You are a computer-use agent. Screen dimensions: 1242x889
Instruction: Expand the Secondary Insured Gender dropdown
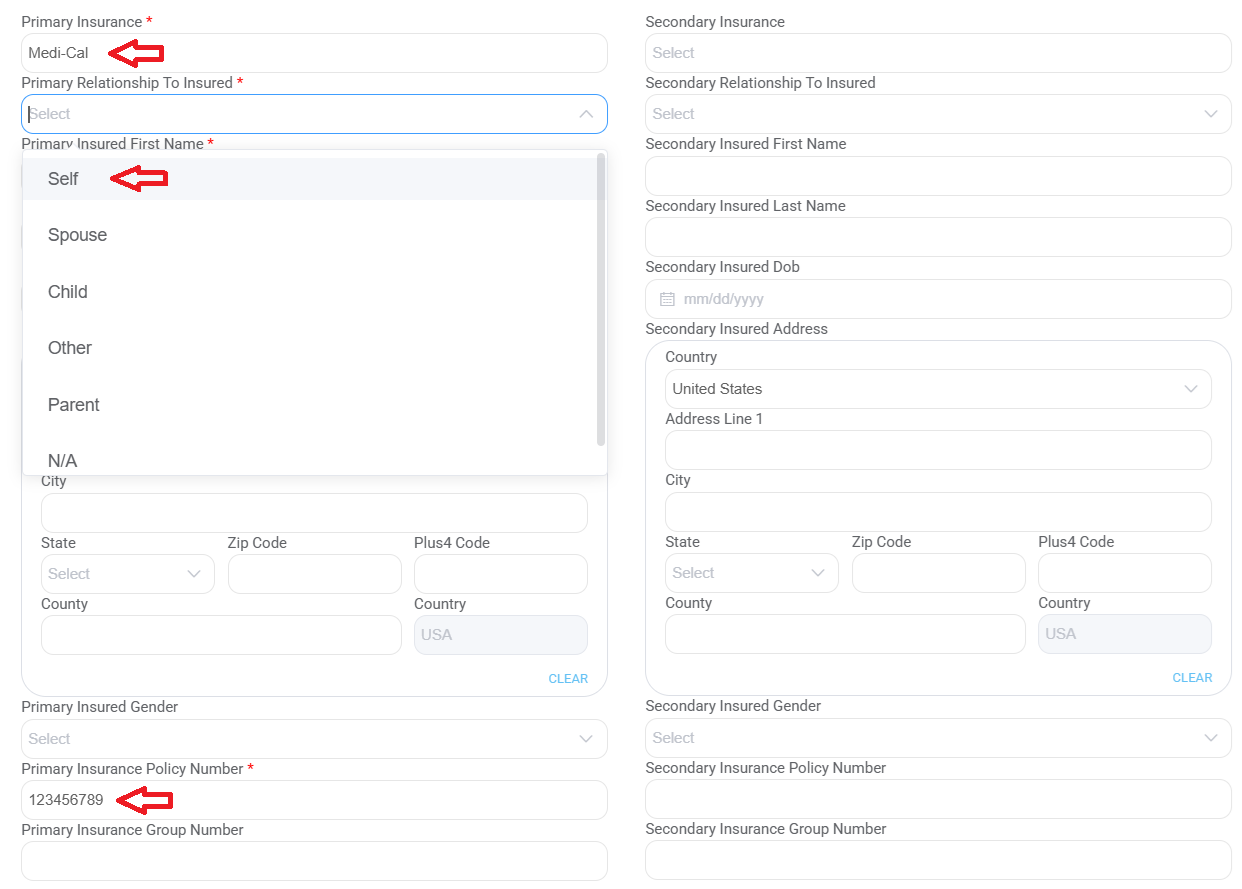point(938,738)
